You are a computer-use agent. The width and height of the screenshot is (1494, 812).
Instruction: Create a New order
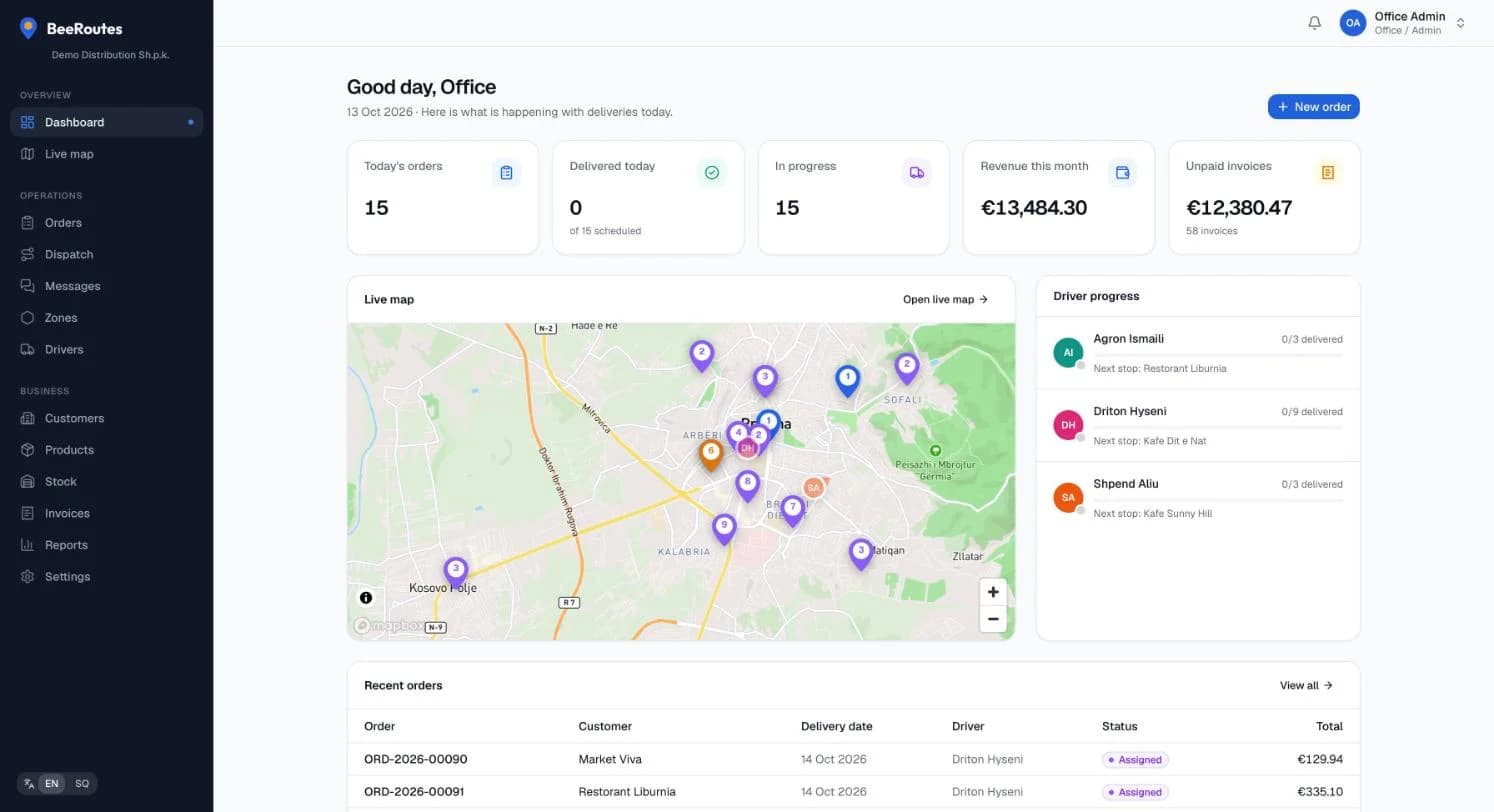click(1313, 107)
